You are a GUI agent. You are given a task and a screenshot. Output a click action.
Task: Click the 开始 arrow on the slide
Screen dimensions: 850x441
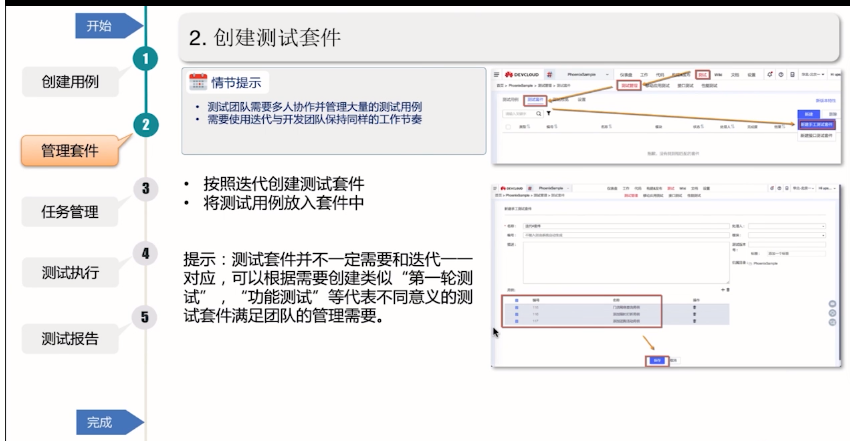coord(108,25)
